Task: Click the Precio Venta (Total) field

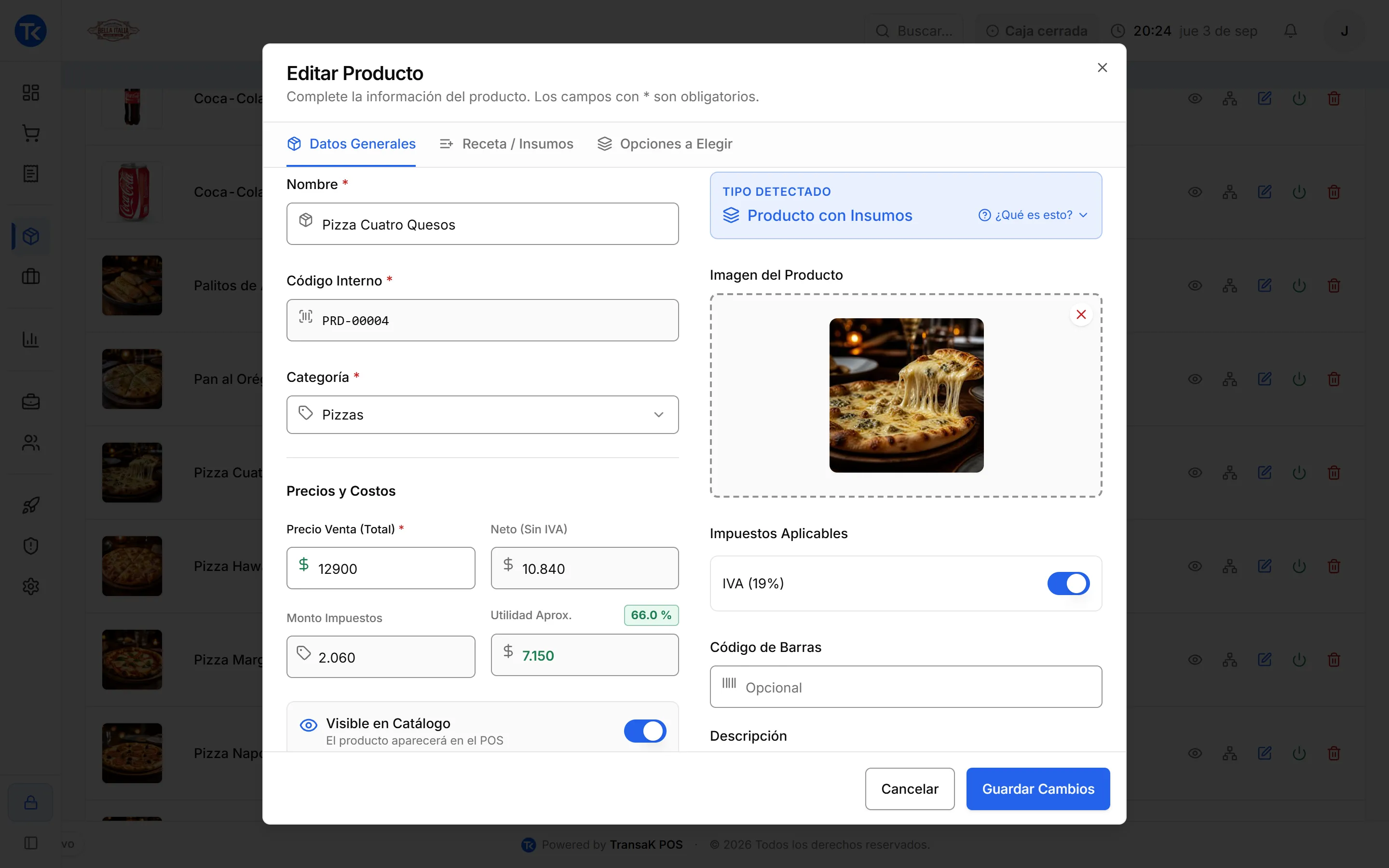Action: point(381,569)
